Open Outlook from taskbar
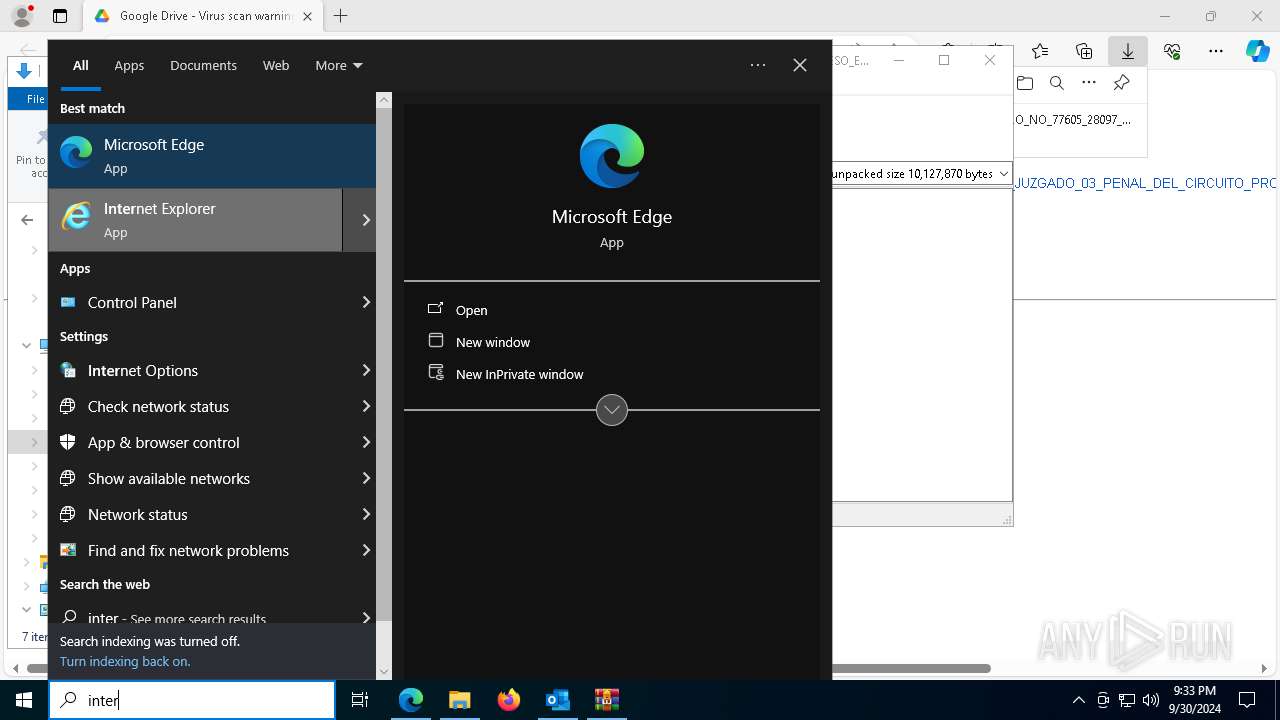Viewport: 1280px width, 720px height. 558,700
